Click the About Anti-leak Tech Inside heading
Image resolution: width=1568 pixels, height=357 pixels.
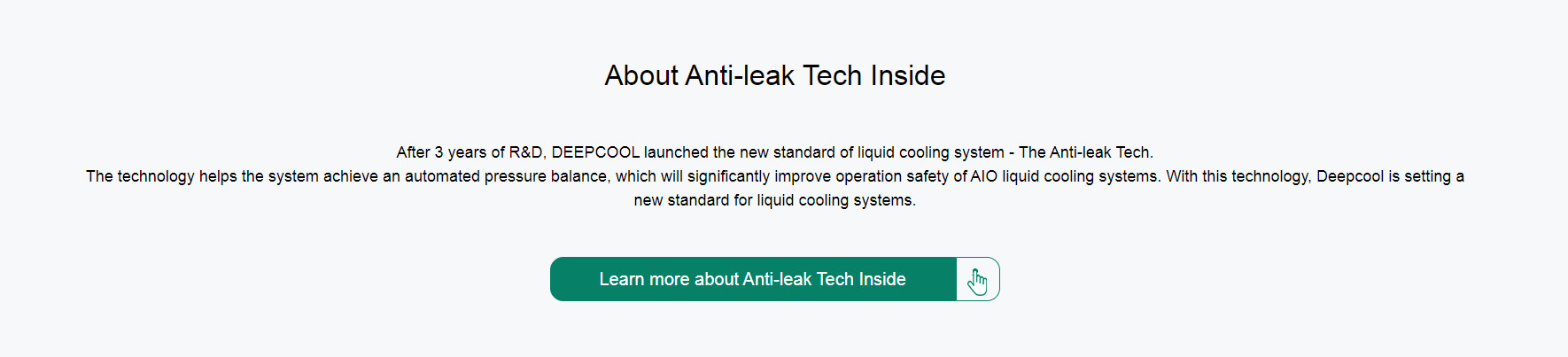775,75
